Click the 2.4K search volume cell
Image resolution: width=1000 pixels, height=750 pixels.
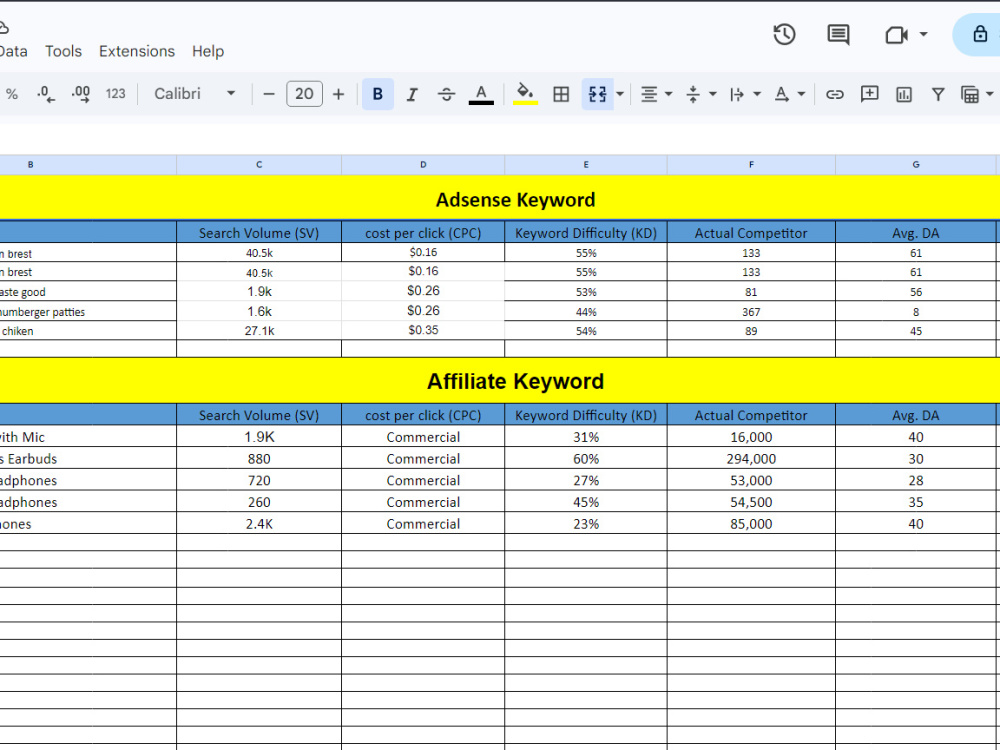259,524
